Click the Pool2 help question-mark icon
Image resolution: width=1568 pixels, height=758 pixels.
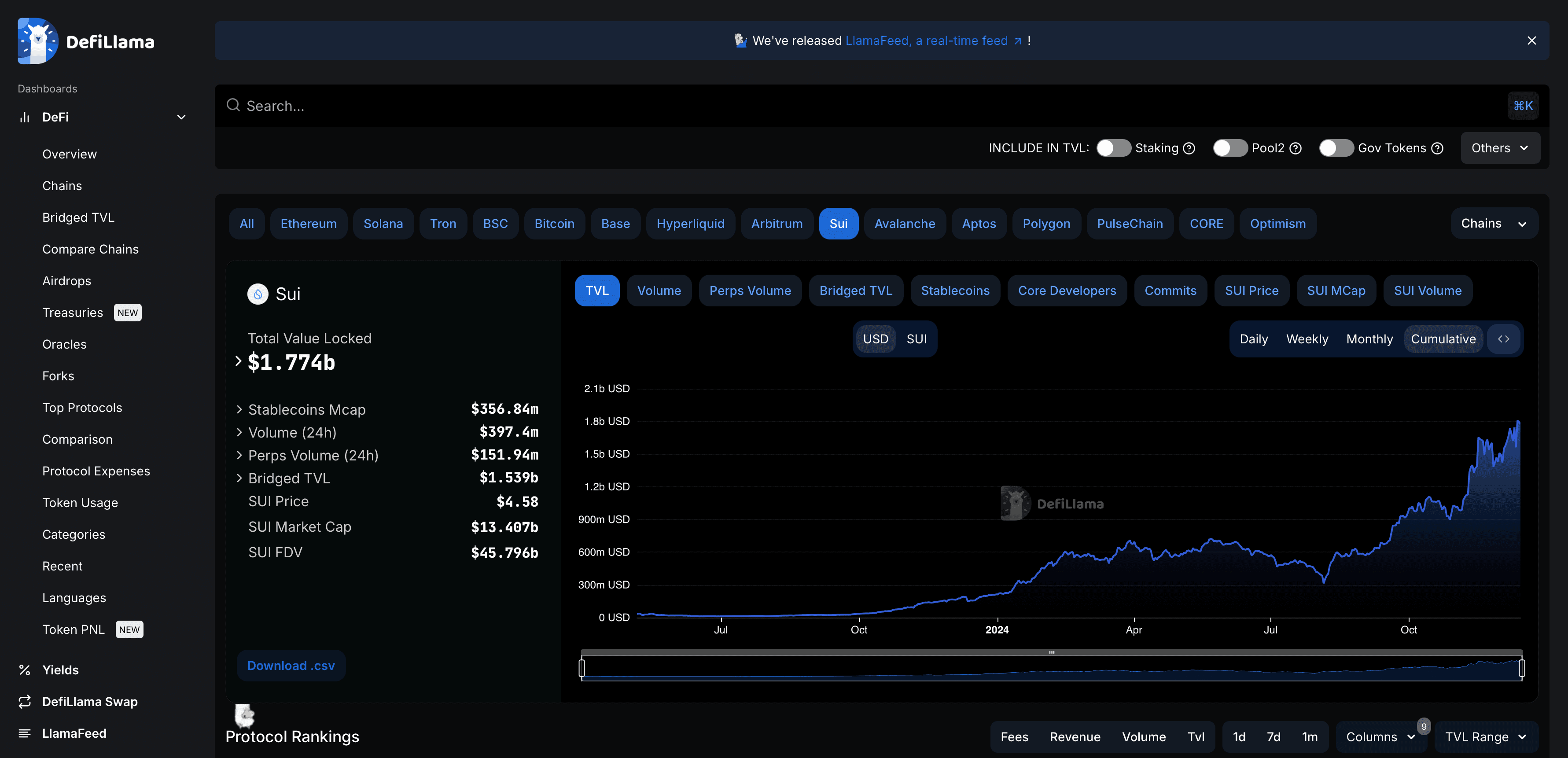coord(1296,148)
